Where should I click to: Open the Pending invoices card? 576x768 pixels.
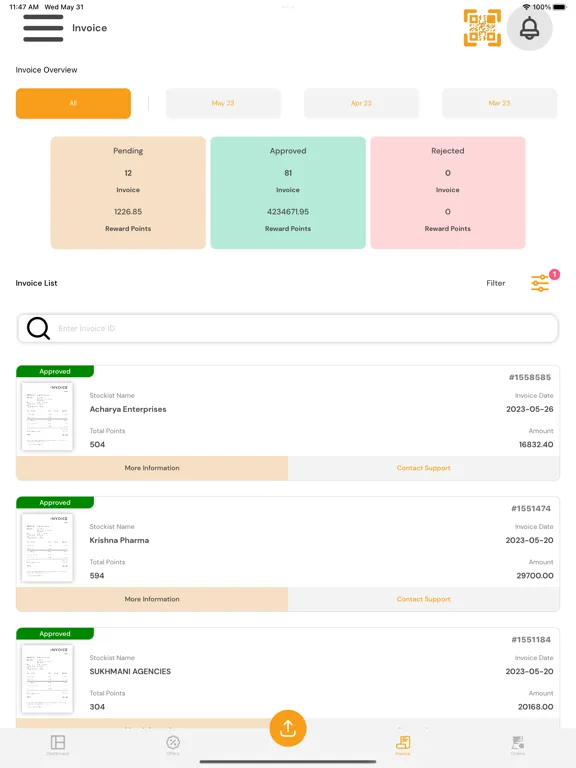pos(128,192)
